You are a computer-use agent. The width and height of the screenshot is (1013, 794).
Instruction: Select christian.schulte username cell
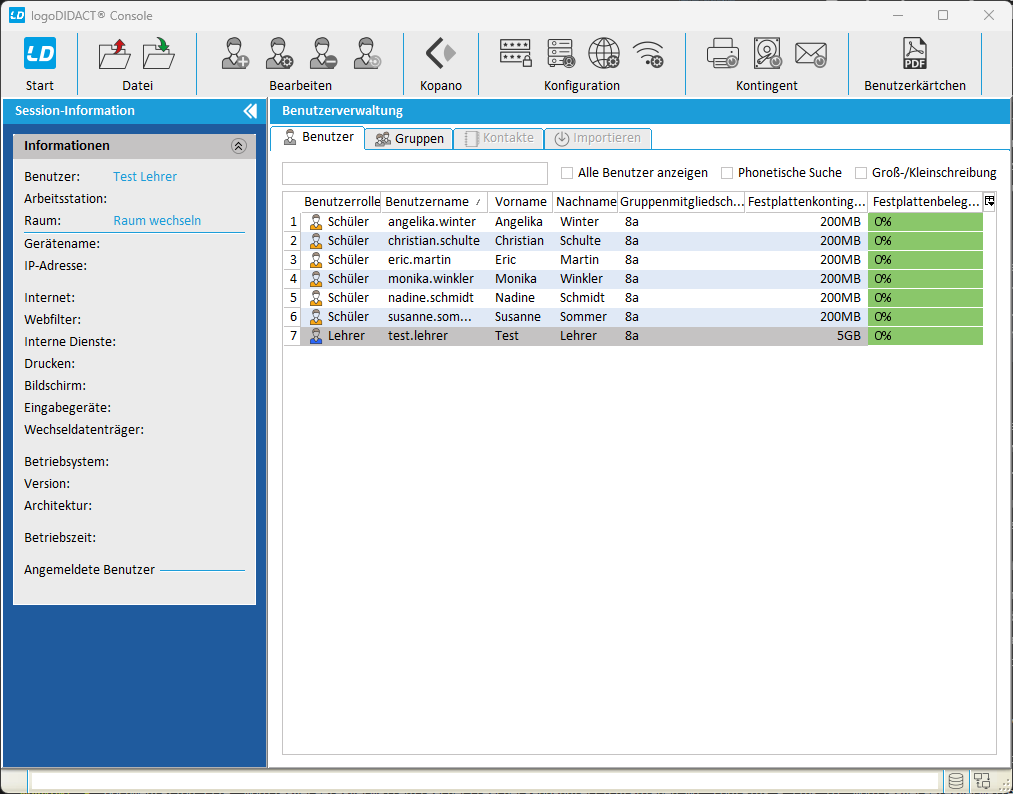(x=434, y=241)
